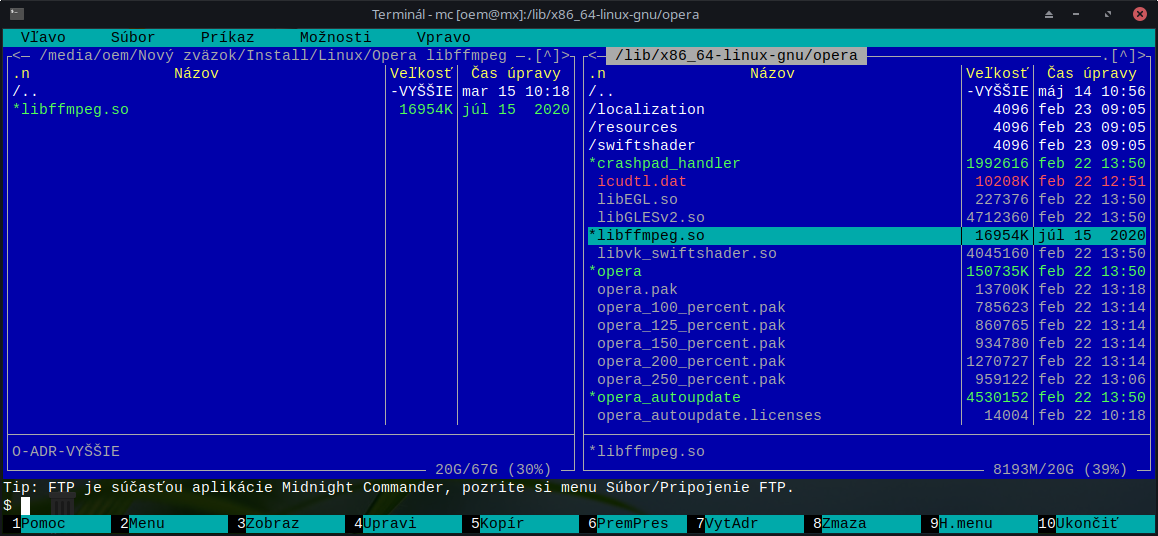This screenshot has width=1158, height=536.
Task: Sort left panel by Veľkosť column
Action: point(421,74)
